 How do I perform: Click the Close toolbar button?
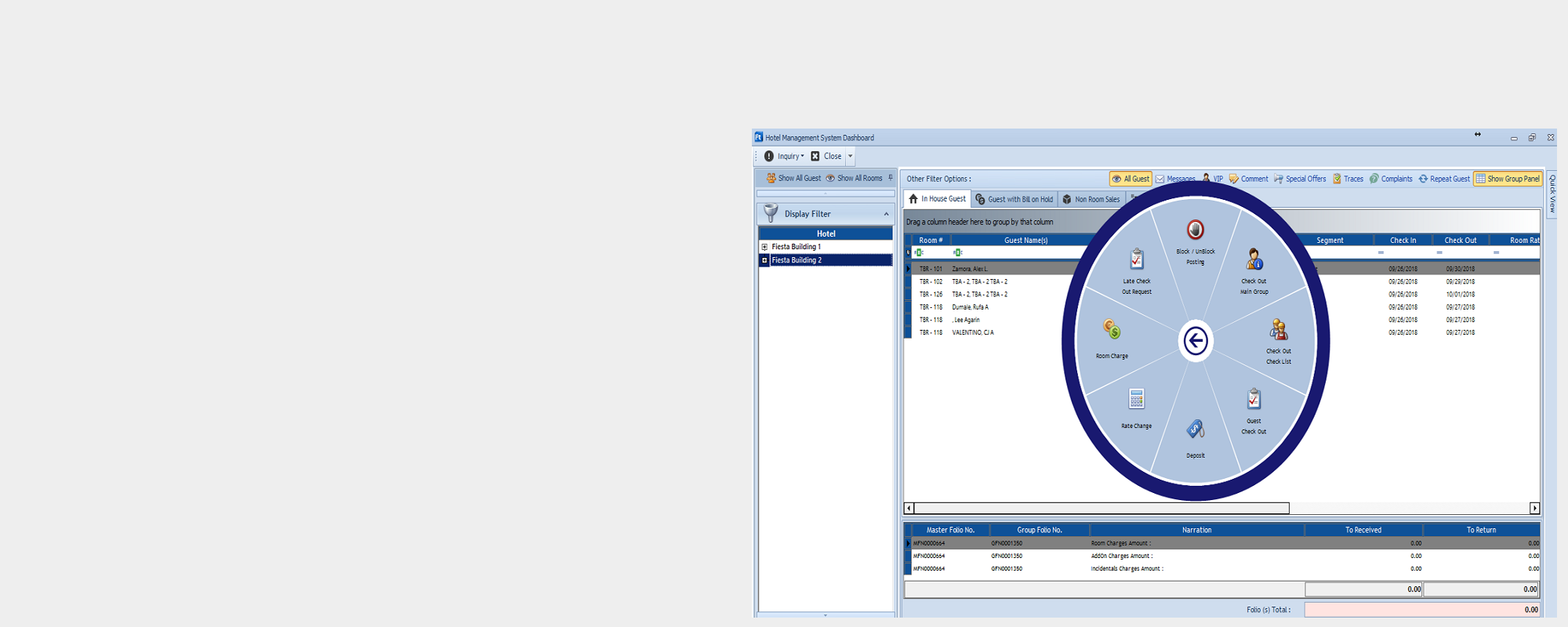[x=826, y=156]
